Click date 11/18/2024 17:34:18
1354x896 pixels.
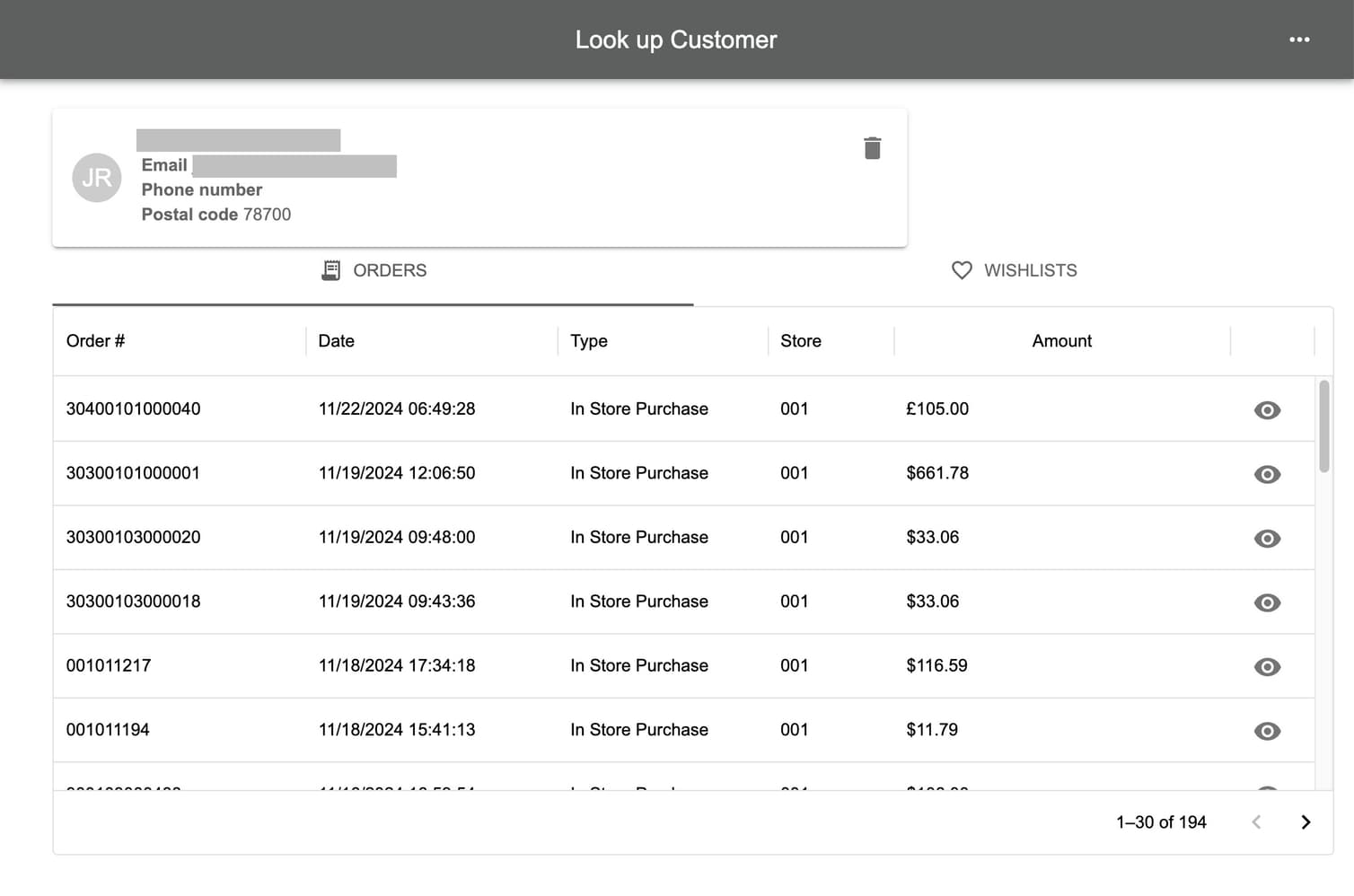pos(397,665)
